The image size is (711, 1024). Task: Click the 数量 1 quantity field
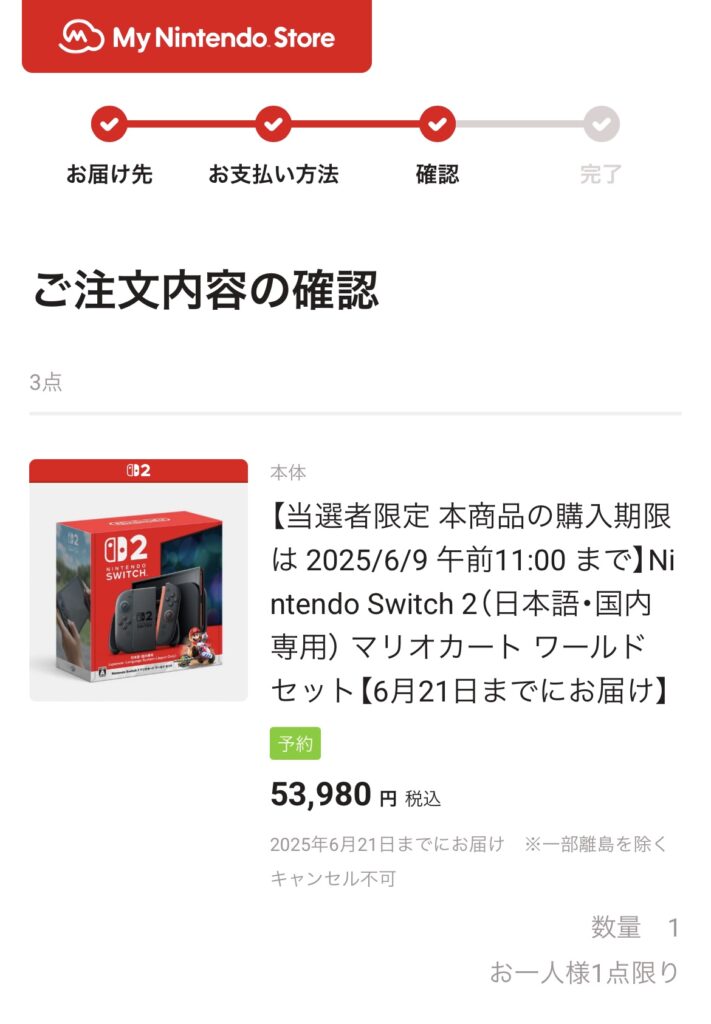[635, 927]
